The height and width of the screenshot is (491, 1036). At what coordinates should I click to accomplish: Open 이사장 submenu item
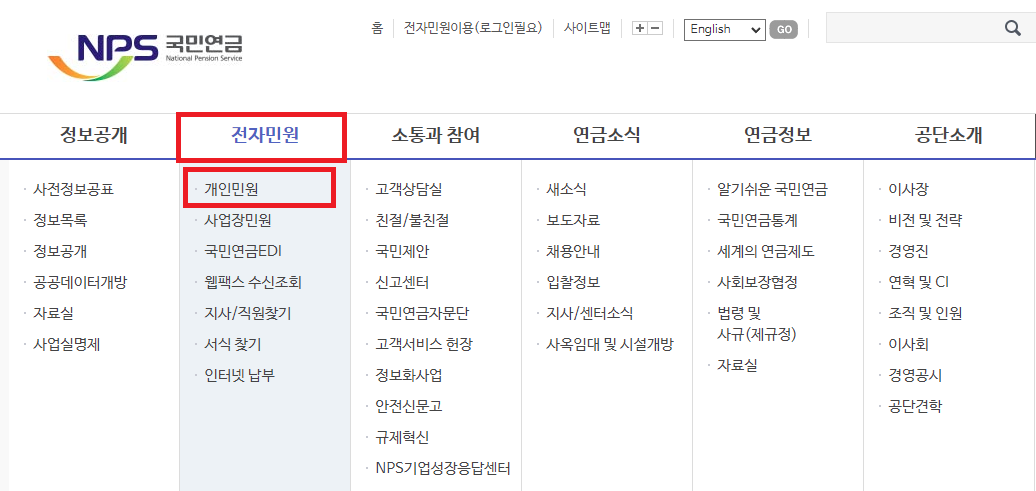tap(908, 190)
